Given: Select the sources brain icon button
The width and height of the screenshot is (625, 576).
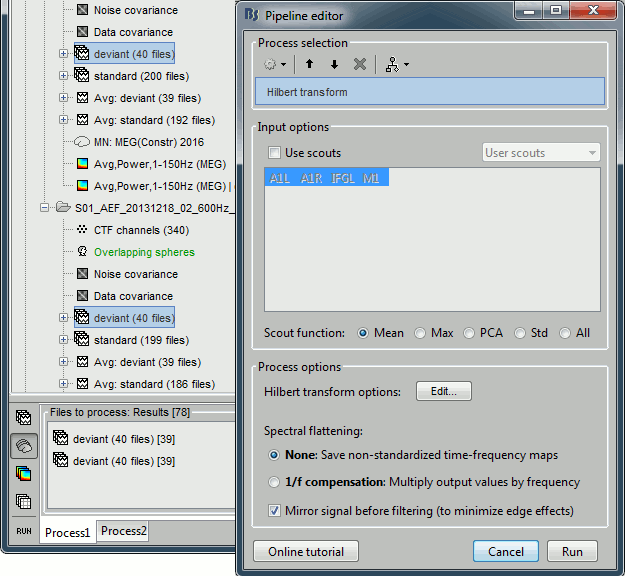Looking at the screenshot, I should (23, 446).
